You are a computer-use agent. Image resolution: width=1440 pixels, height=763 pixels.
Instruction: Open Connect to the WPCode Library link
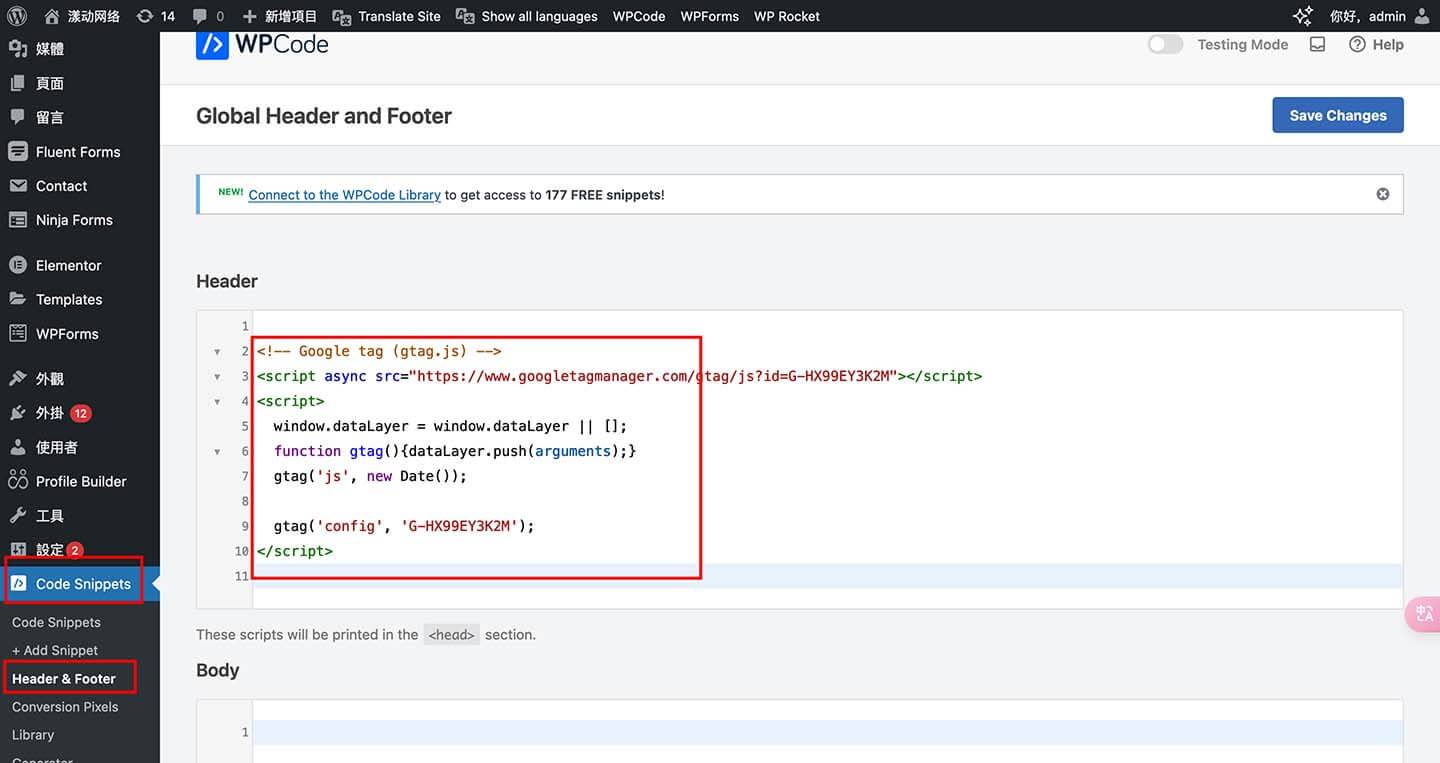(x=344, y=195)
